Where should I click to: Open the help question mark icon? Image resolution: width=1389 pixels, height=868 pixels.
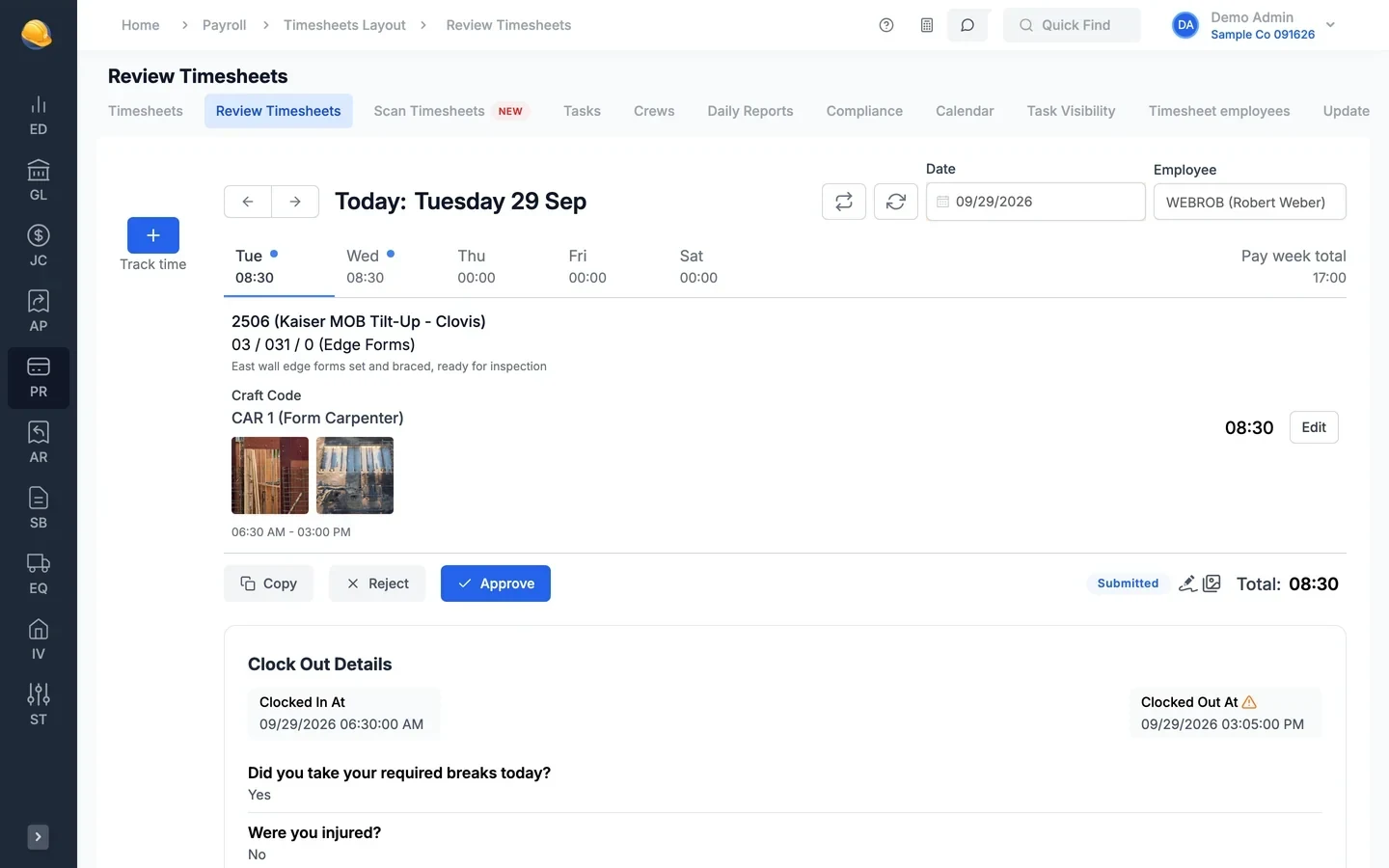[x=886, y=25]
